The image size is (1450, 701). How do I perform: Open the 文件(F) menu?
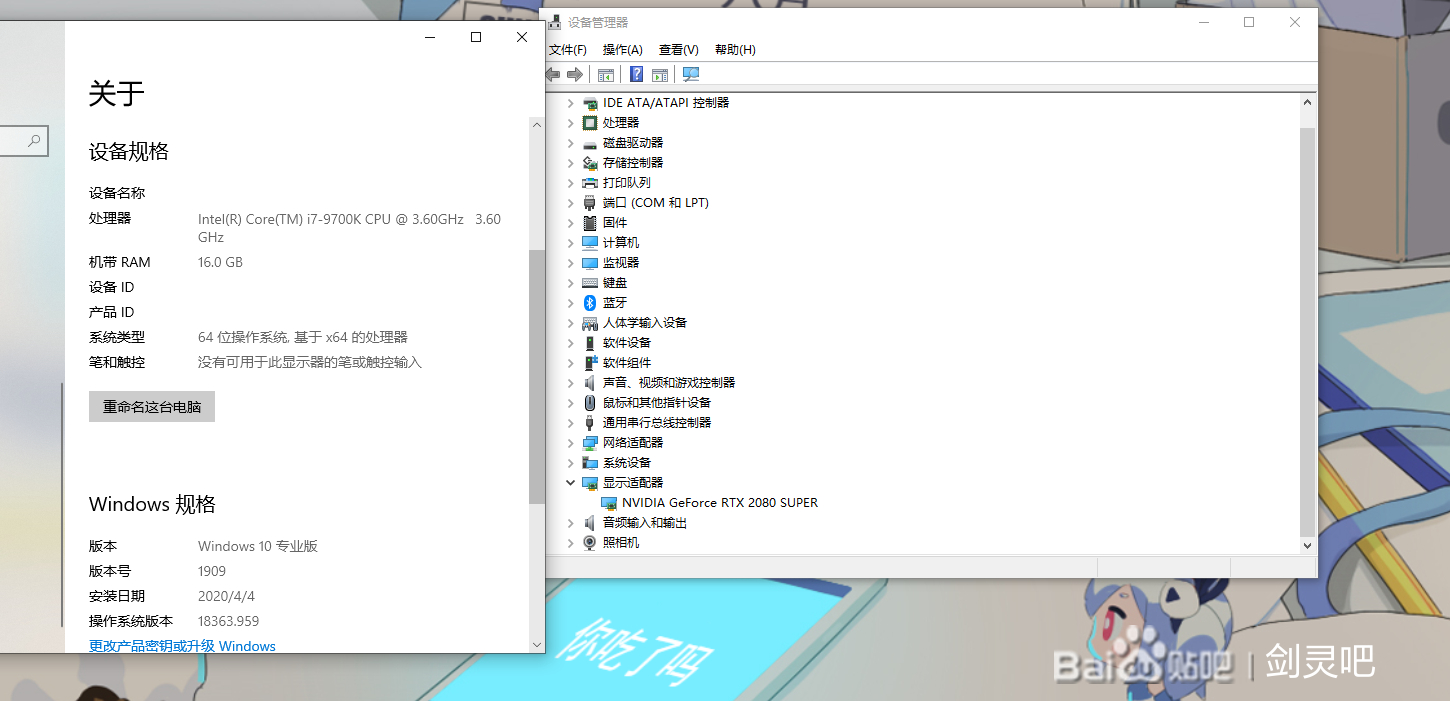tap(568, 50)
